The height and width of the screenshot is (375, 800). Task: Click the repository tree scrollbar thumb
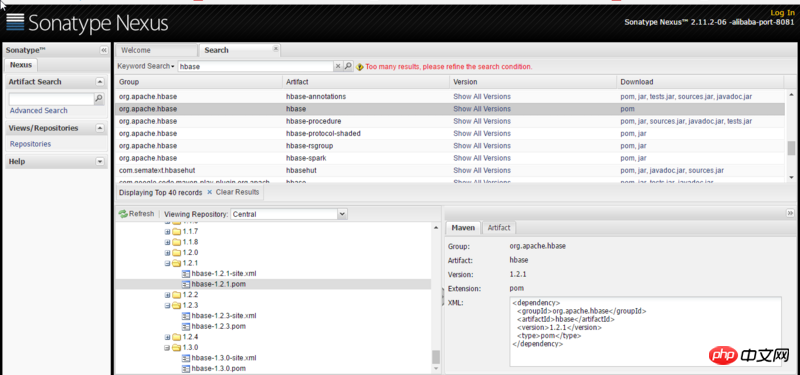pos(435,357)
